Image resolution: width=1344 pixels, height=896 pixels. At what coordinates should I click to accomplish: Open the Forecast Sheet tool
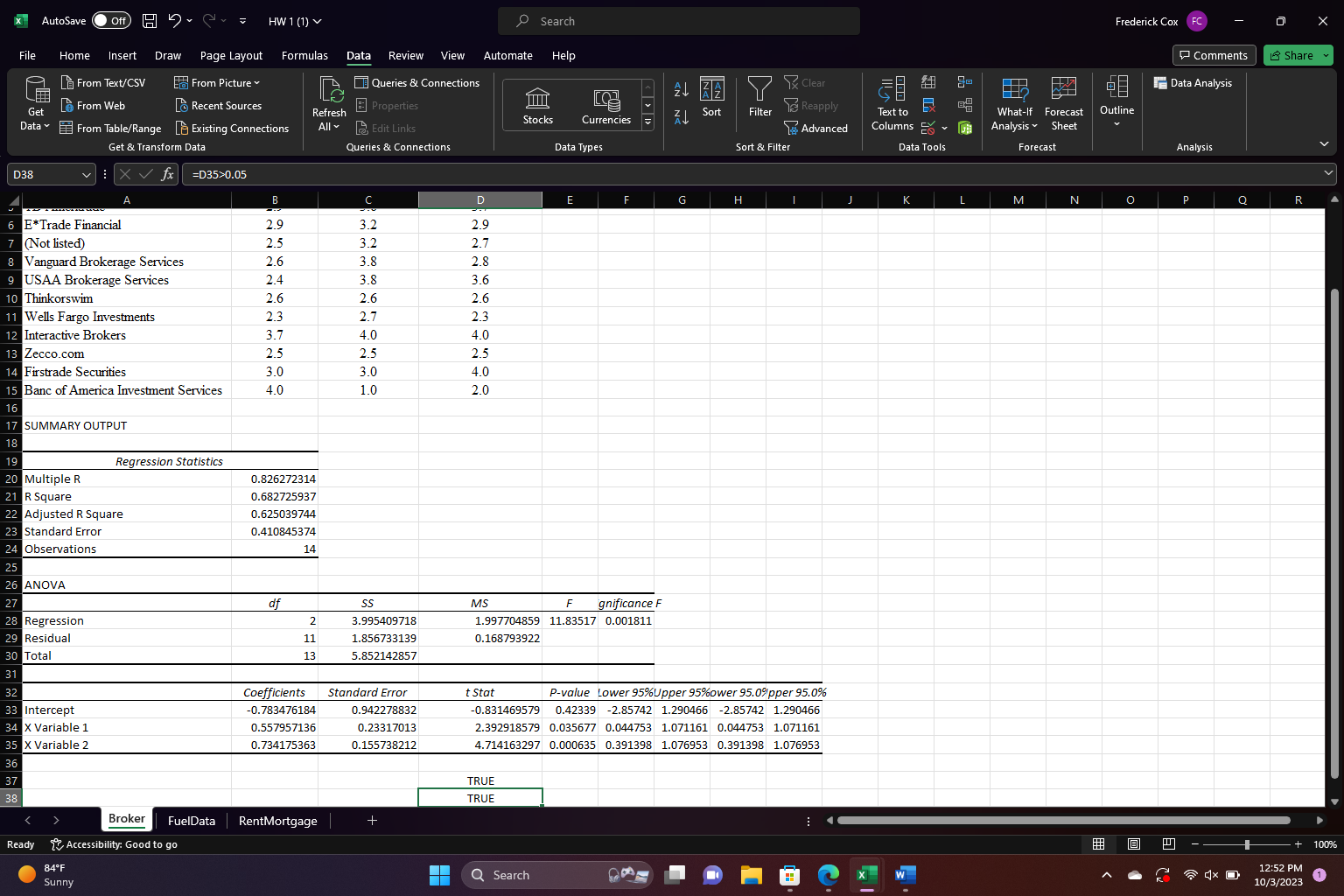point(1063,103)
